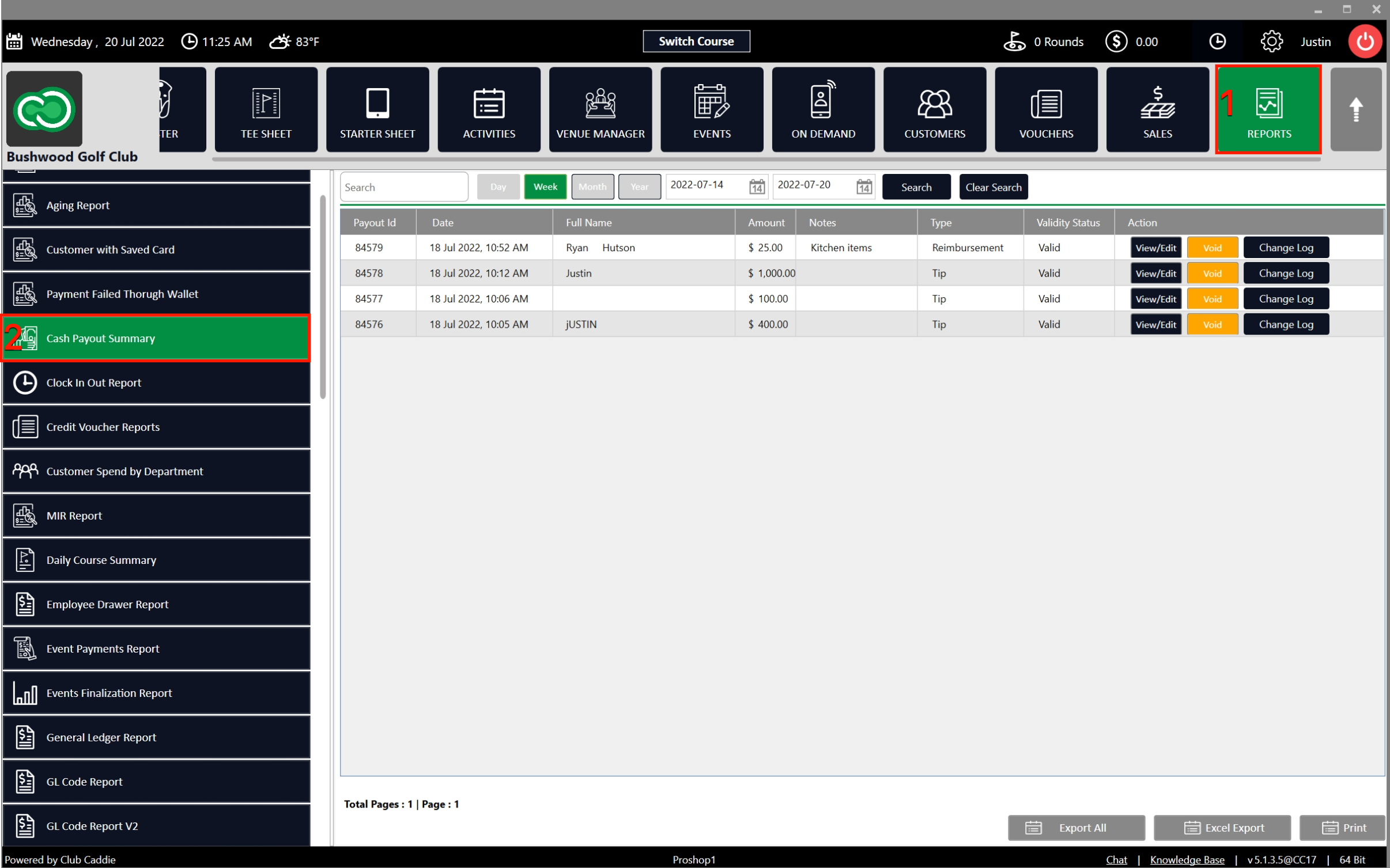Click the reports list vertical scrollbar
This screenshot has width=1390, height=868.
323,297
